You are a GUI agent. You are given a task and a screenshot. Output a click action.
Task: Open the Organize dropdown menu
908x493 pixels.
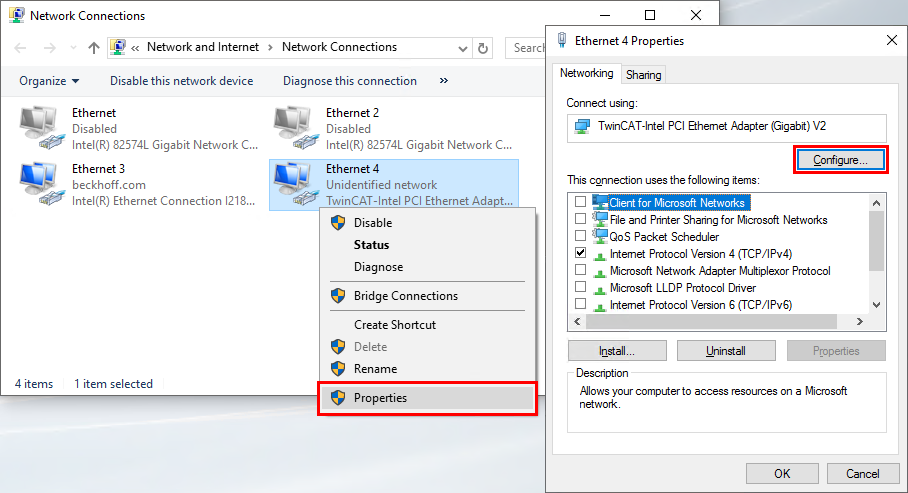tap(49, 81)
